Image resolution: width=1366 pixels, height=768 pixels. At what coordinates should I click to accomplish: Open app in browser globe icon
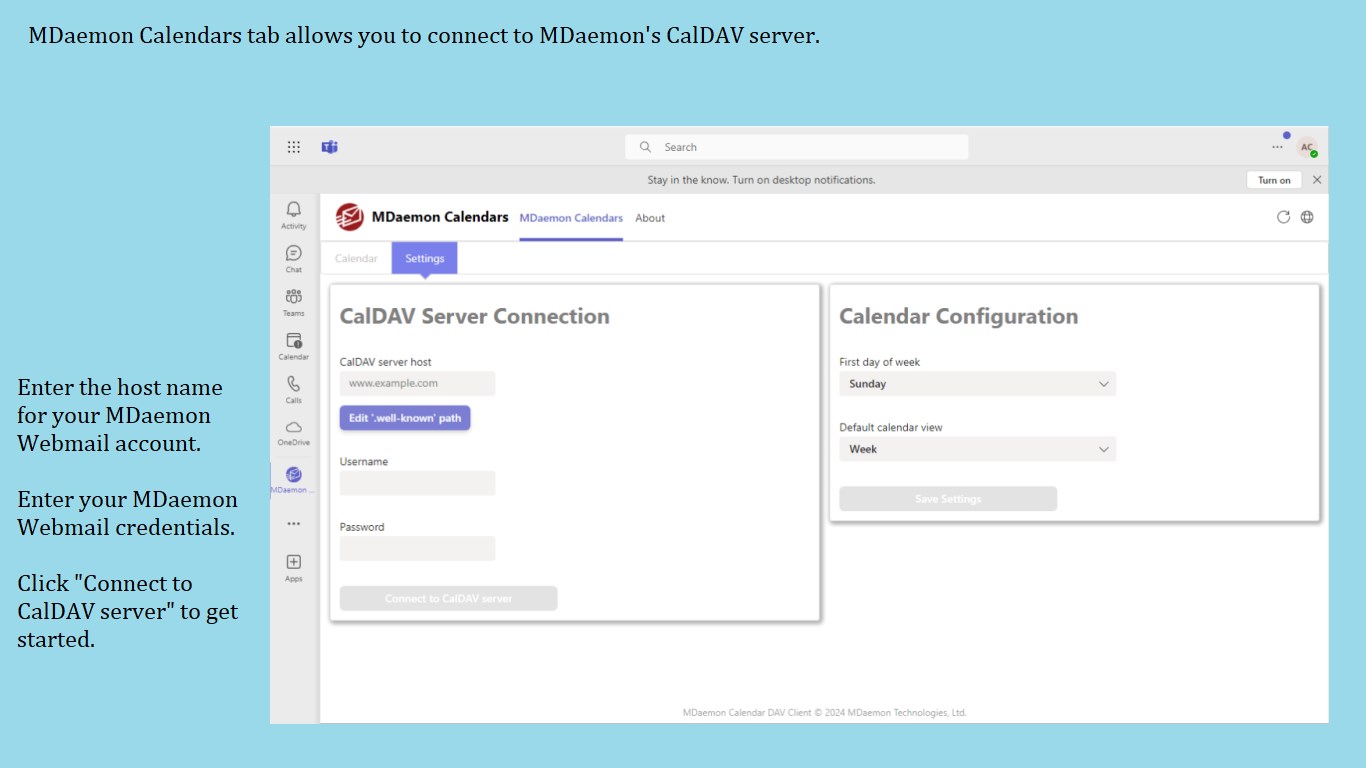[1307, 217]
